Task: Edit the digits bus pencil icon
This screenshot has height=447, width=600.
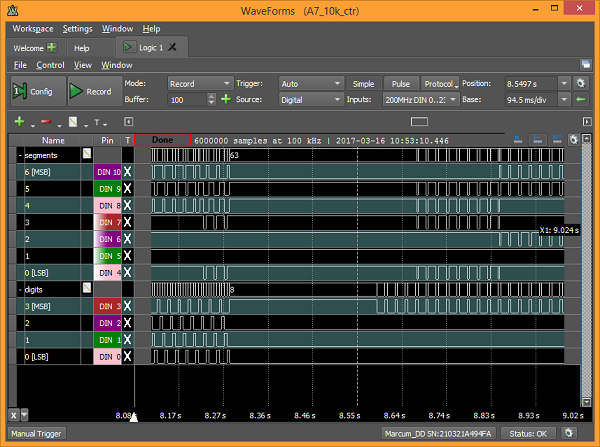Action: [x=87, y=288]
